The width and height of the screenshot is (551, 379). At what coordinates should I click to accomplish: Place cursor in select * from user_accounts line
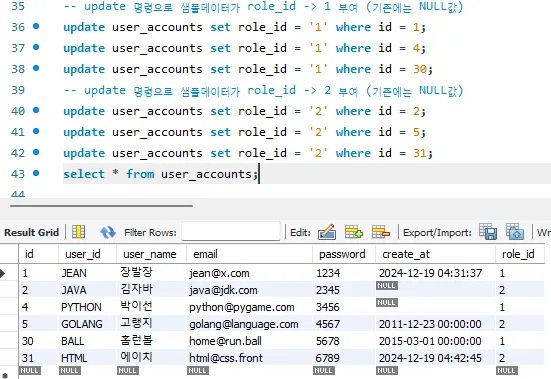click(x=161, y=174)
